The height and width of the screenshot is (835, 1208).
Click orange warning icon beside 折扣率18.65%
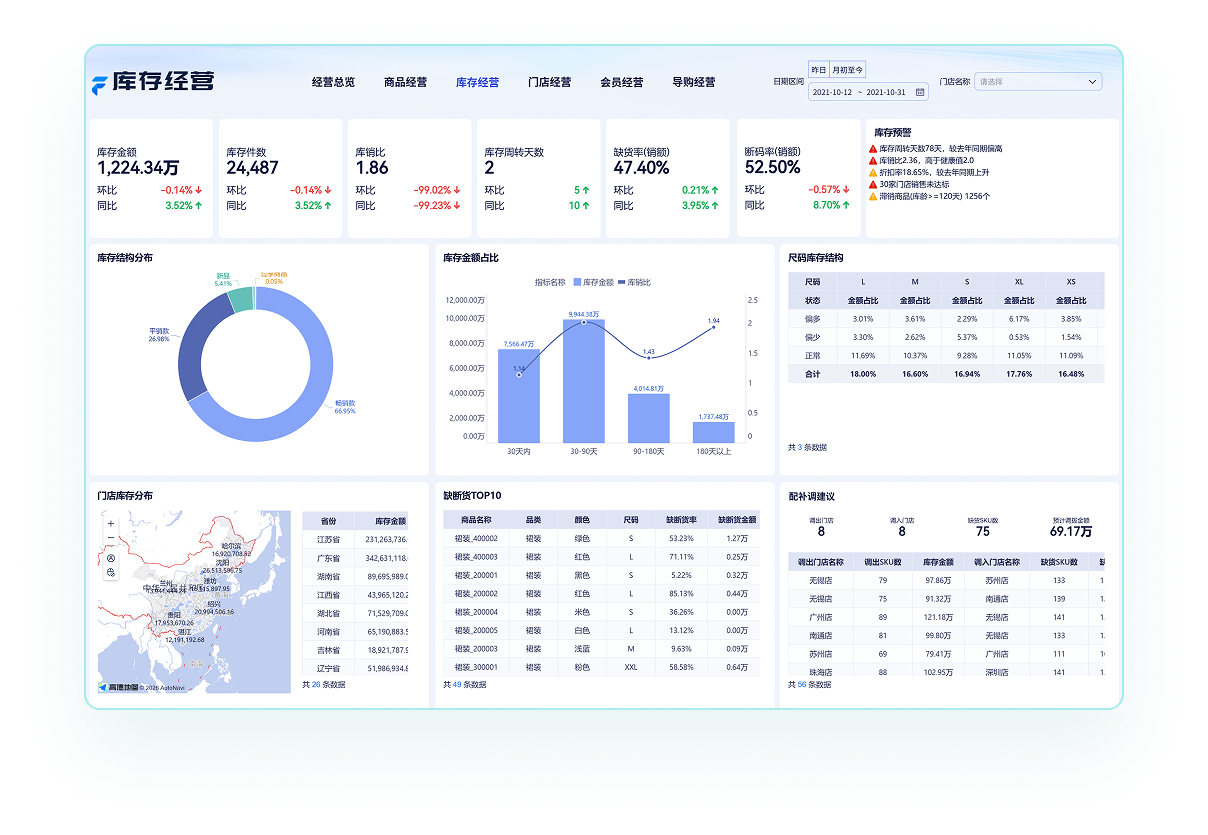(873, 172)
